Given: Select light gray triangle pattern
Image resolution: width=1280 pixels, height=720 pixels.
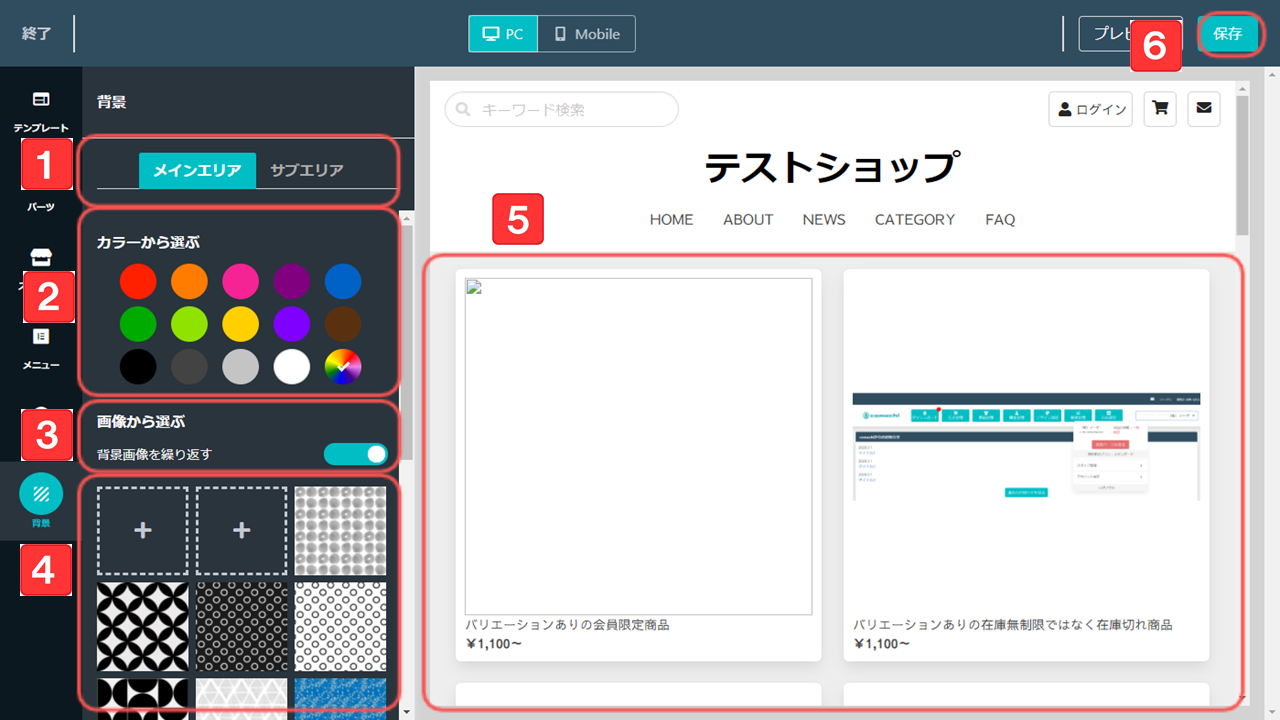Looking at the screenshot, I should 241,698.
